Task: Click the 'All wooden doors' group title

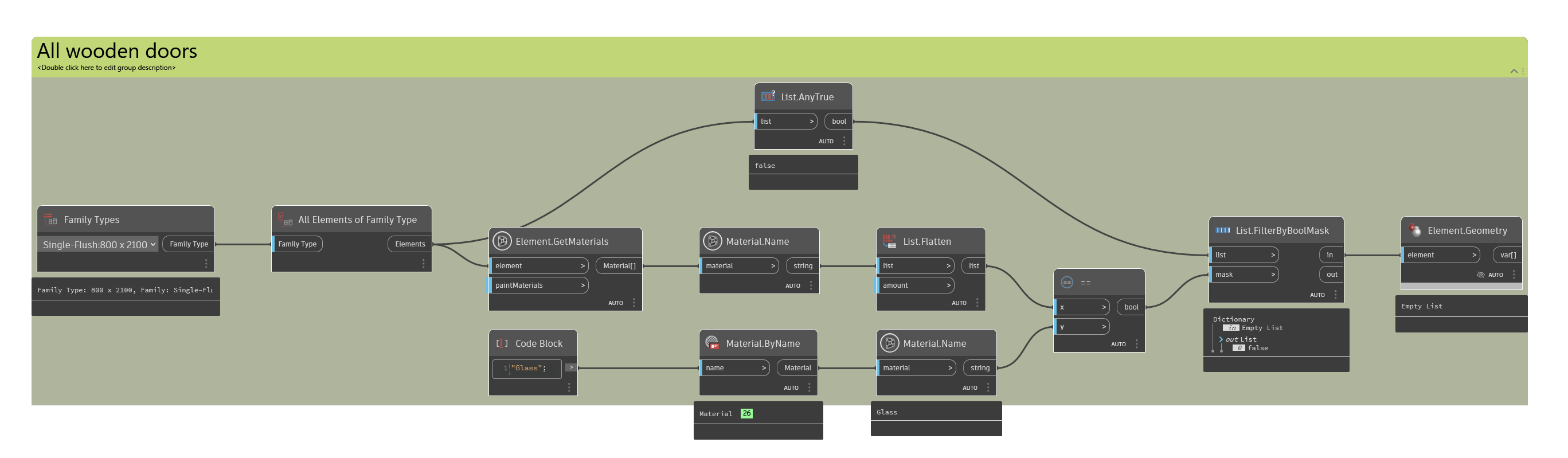Action: click(x=117, y=50)
